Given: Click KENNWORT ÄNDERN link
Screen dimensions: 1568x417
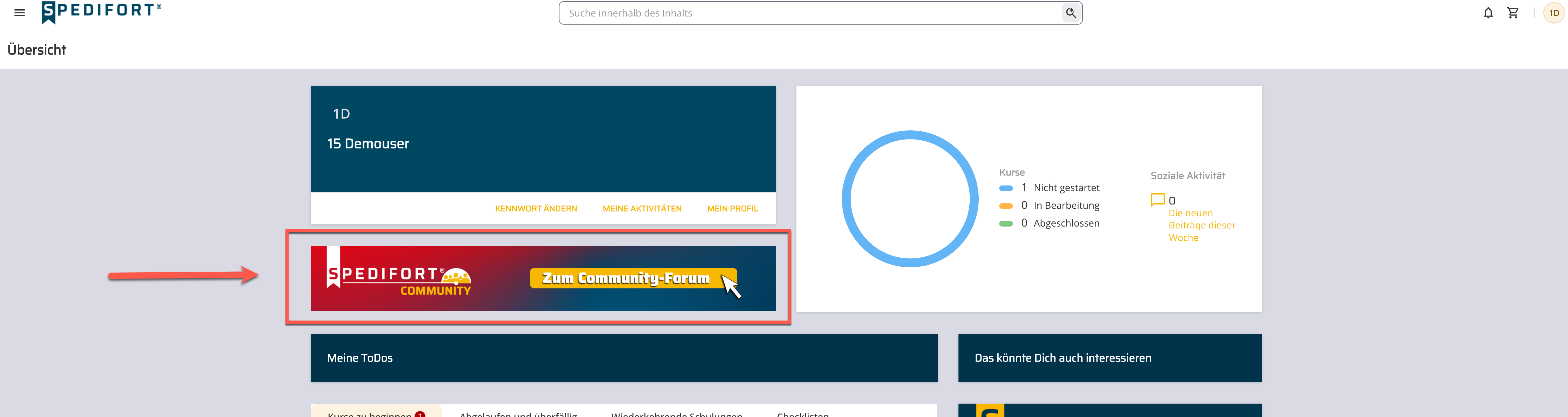Looking at the screenshot, I should [x=536, y=208].
